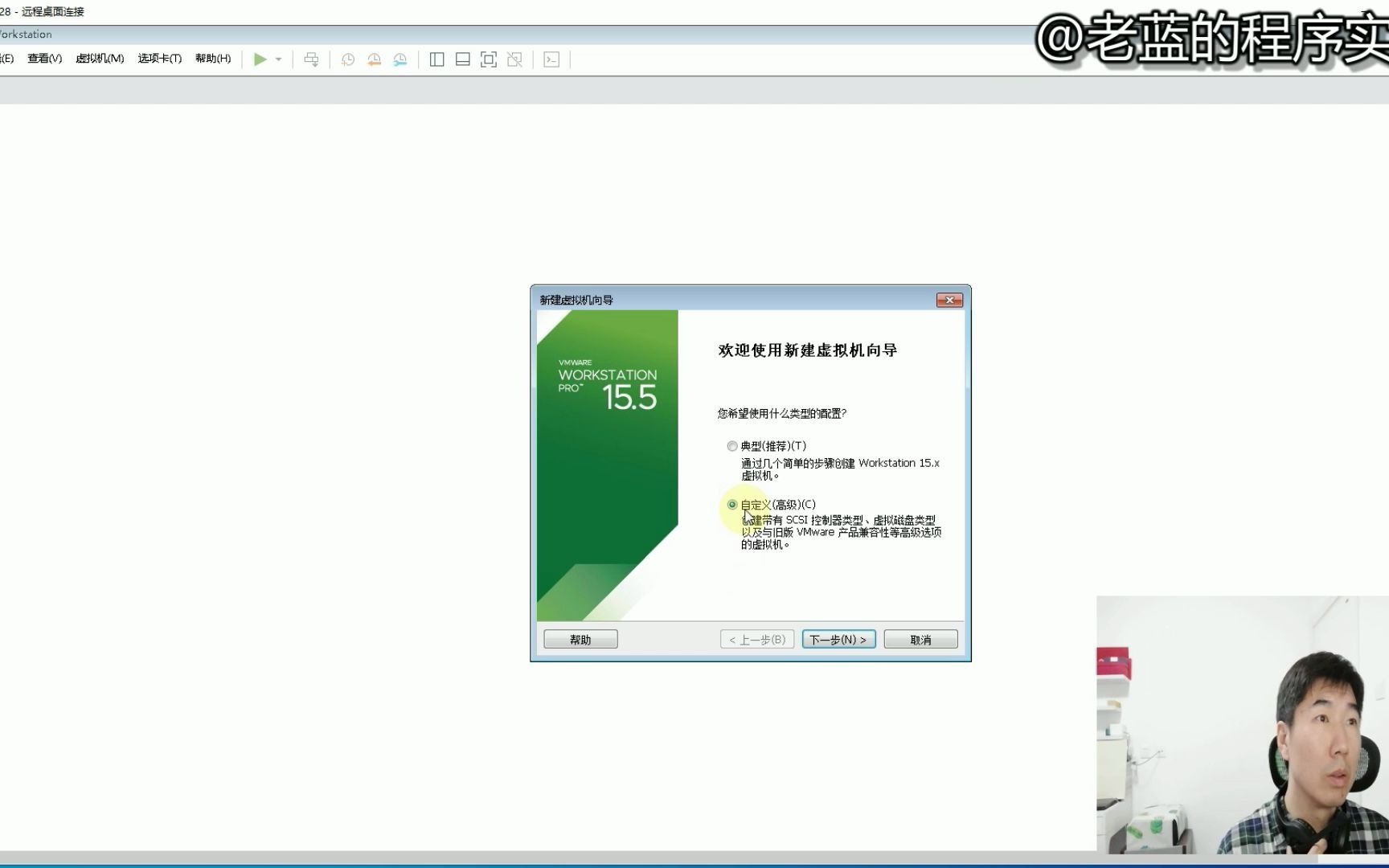Image resolution: width=1389 pixels, height=868 pixels.
Task: Click the 新建虚拟机向导 title bar text
Action: [576, 300]
